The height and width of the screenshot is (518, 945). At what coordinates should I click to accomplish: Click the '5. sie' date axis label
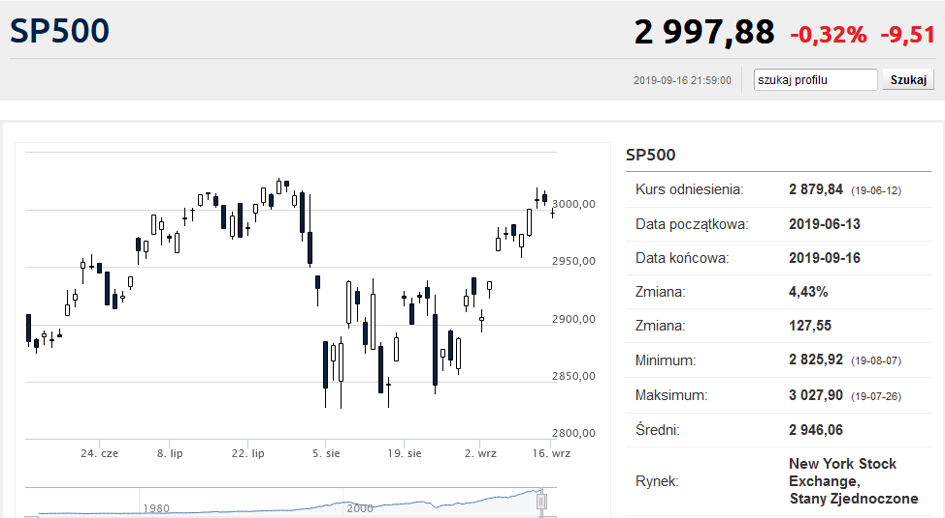click(326, 453)
